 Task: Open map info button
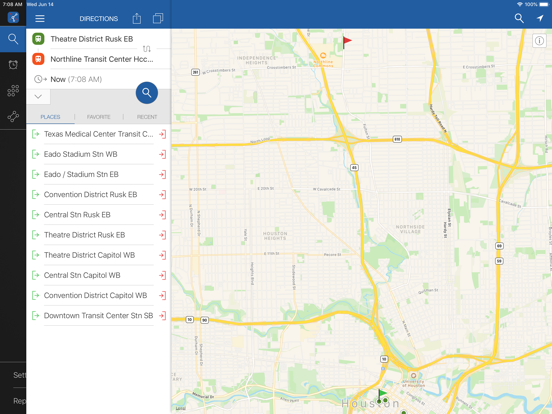click(x=539, y=41)
